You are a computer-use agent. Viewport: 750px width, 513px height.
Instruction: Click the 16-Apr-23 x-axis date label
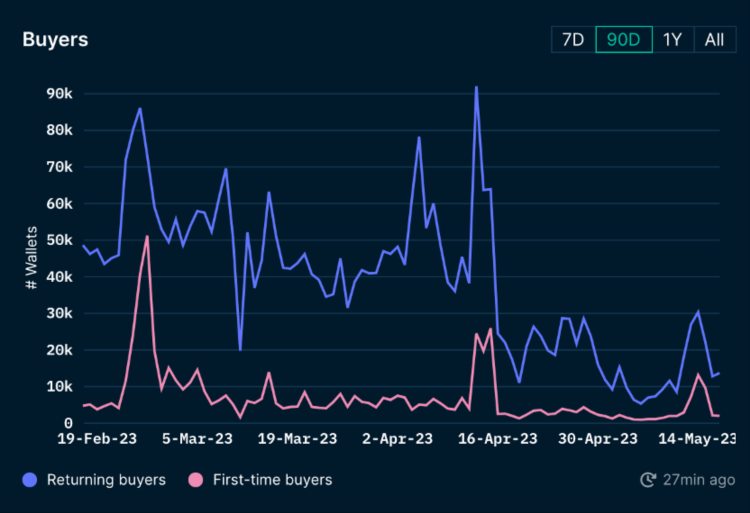[497, 439]
